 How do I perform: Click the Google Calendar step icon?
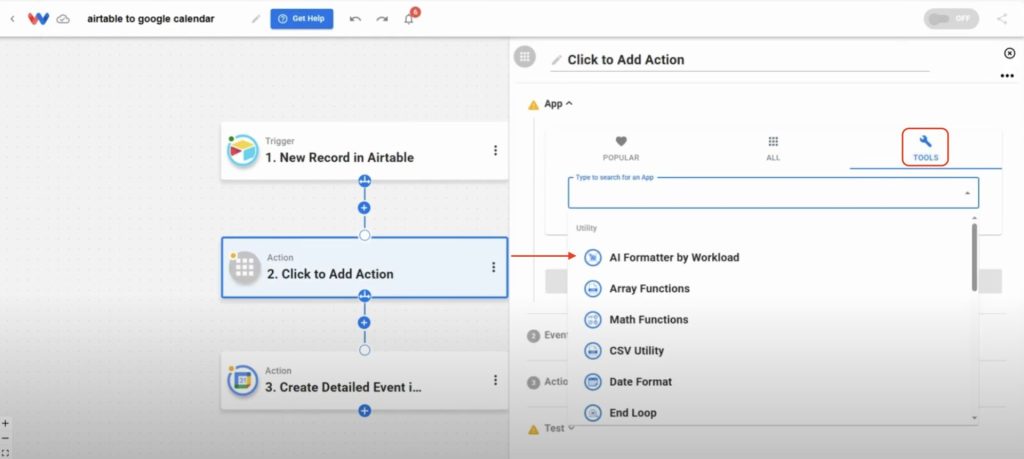click(242, 381)
